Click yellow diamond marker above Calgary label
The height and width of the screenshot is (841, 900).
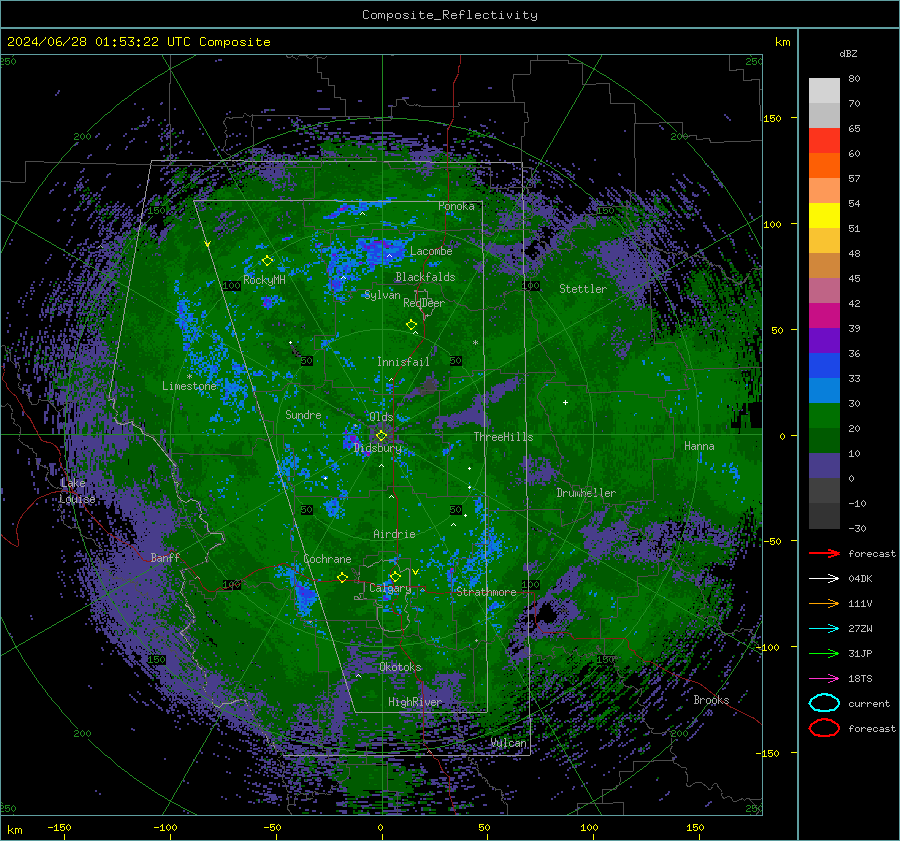[395, 576]
